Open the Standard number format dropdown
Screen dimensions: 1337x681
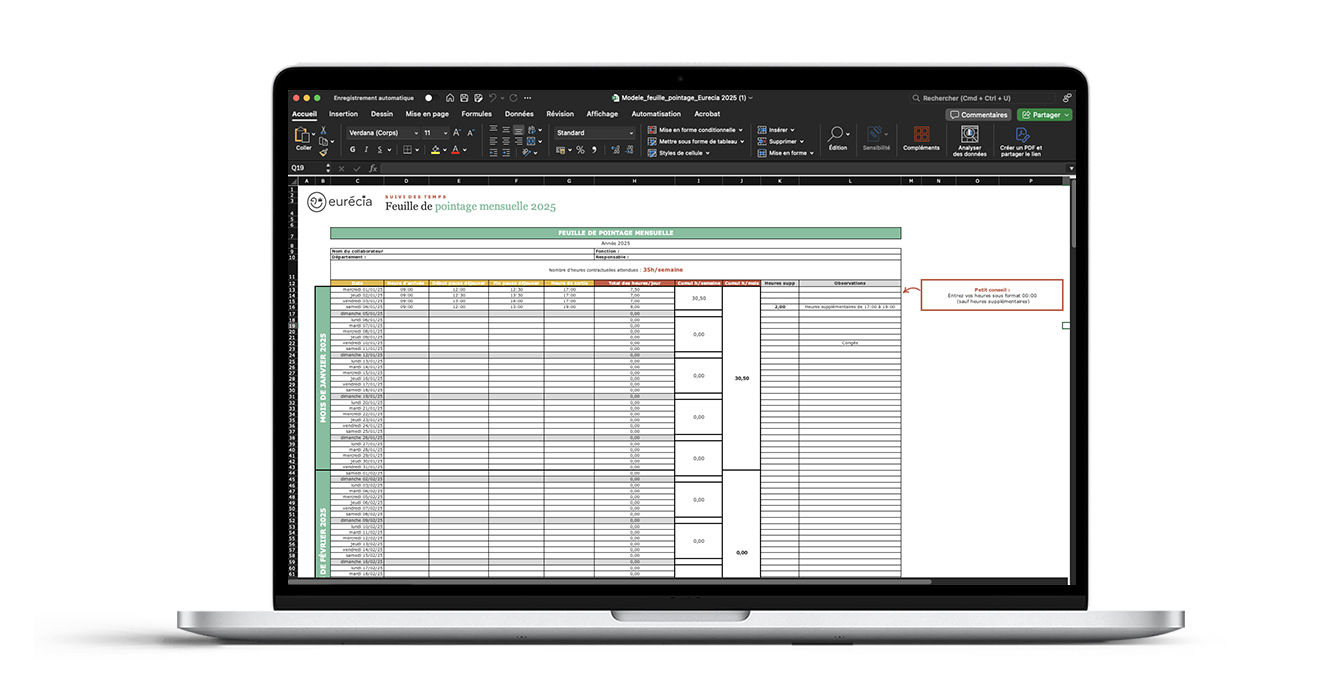[x=595, y=133]
